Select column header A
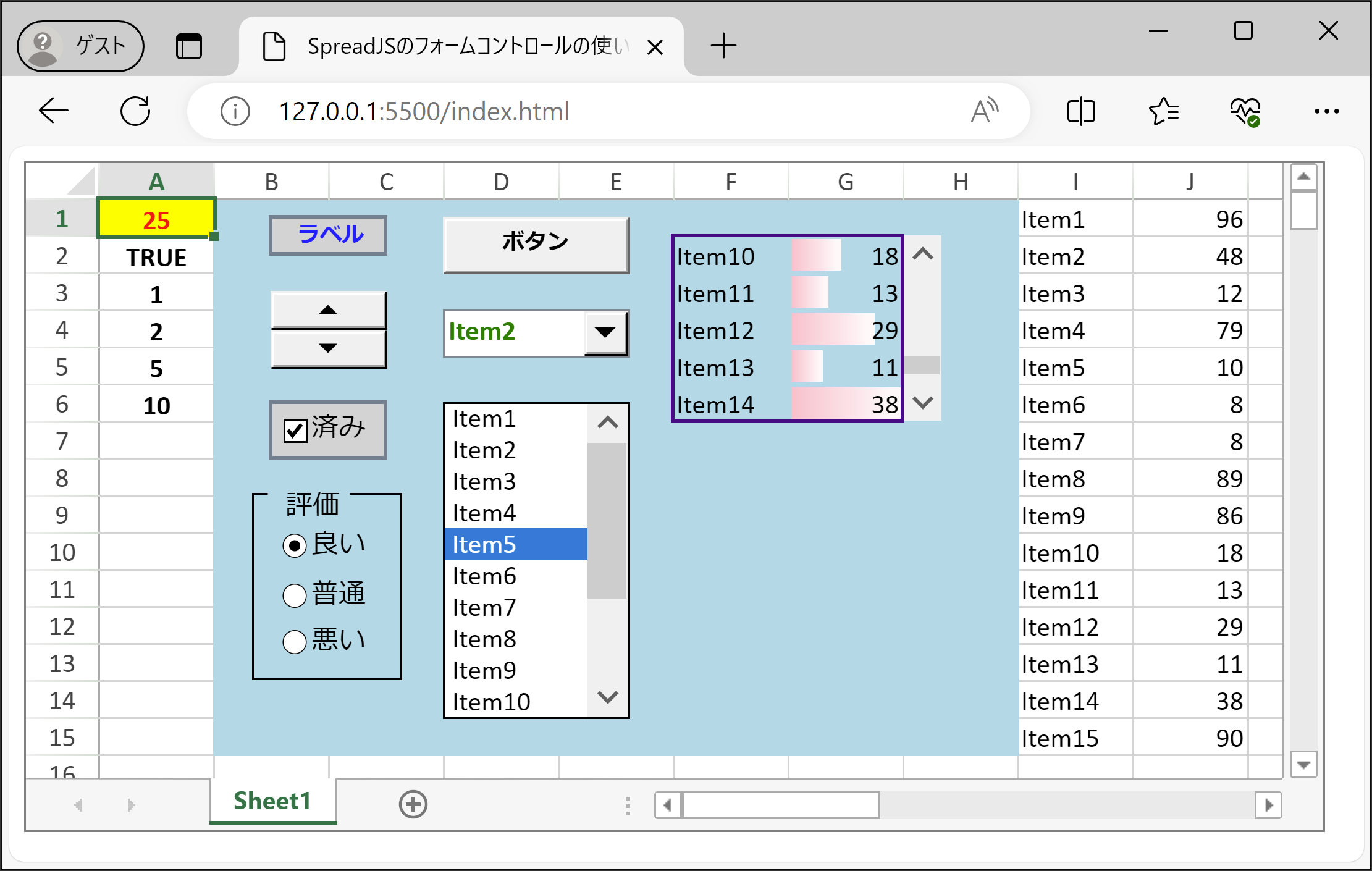Image resolution: width=1372 pixels, height=871 pixels. (x=156, y=182)
